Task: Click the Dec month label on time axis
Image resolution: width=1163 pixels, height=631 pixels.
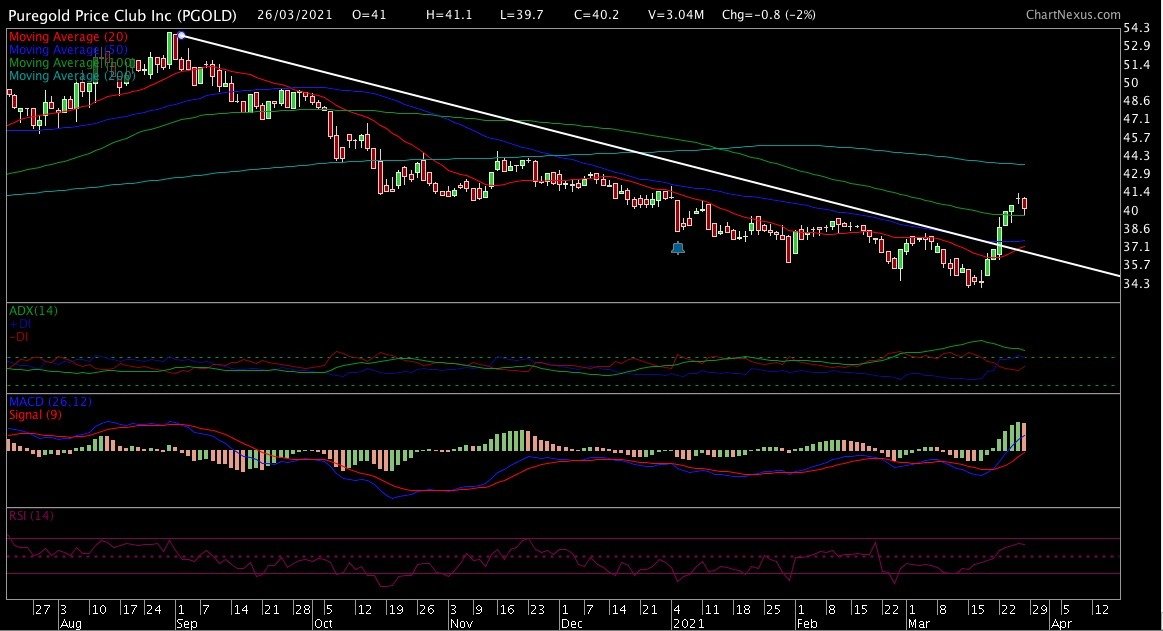Action: (572, 624)
